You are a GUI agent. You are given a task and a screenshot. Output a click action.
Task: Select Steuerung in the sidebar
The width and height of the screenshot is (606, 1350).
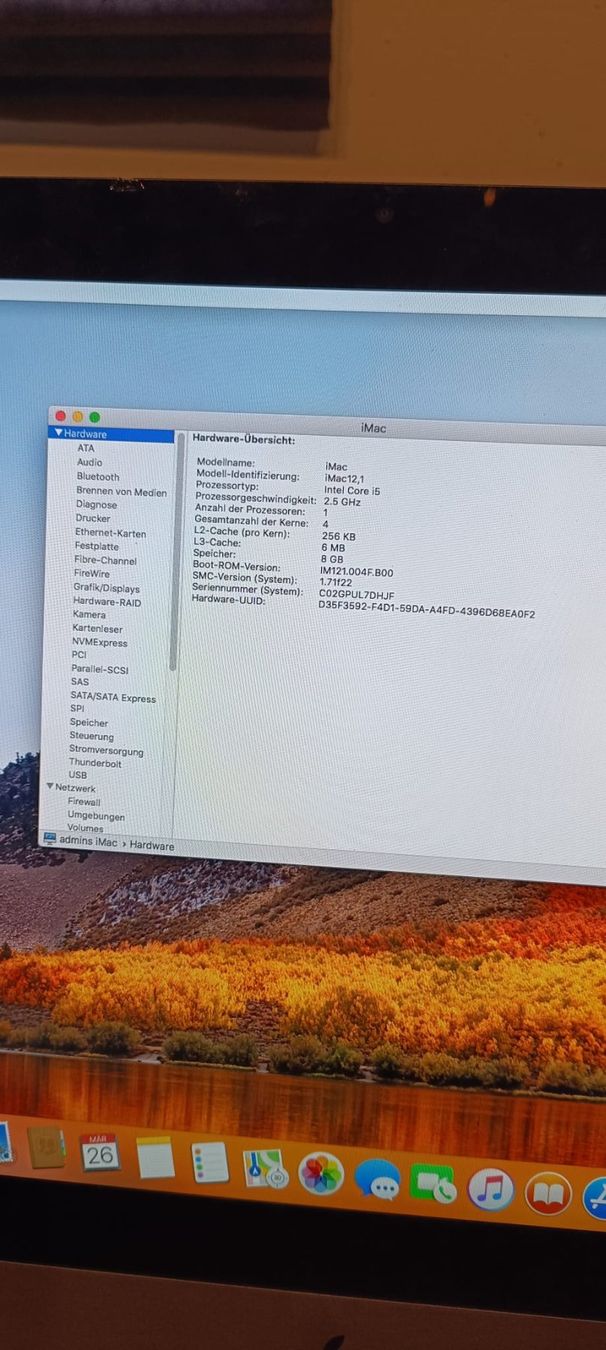tap(91, 736)
